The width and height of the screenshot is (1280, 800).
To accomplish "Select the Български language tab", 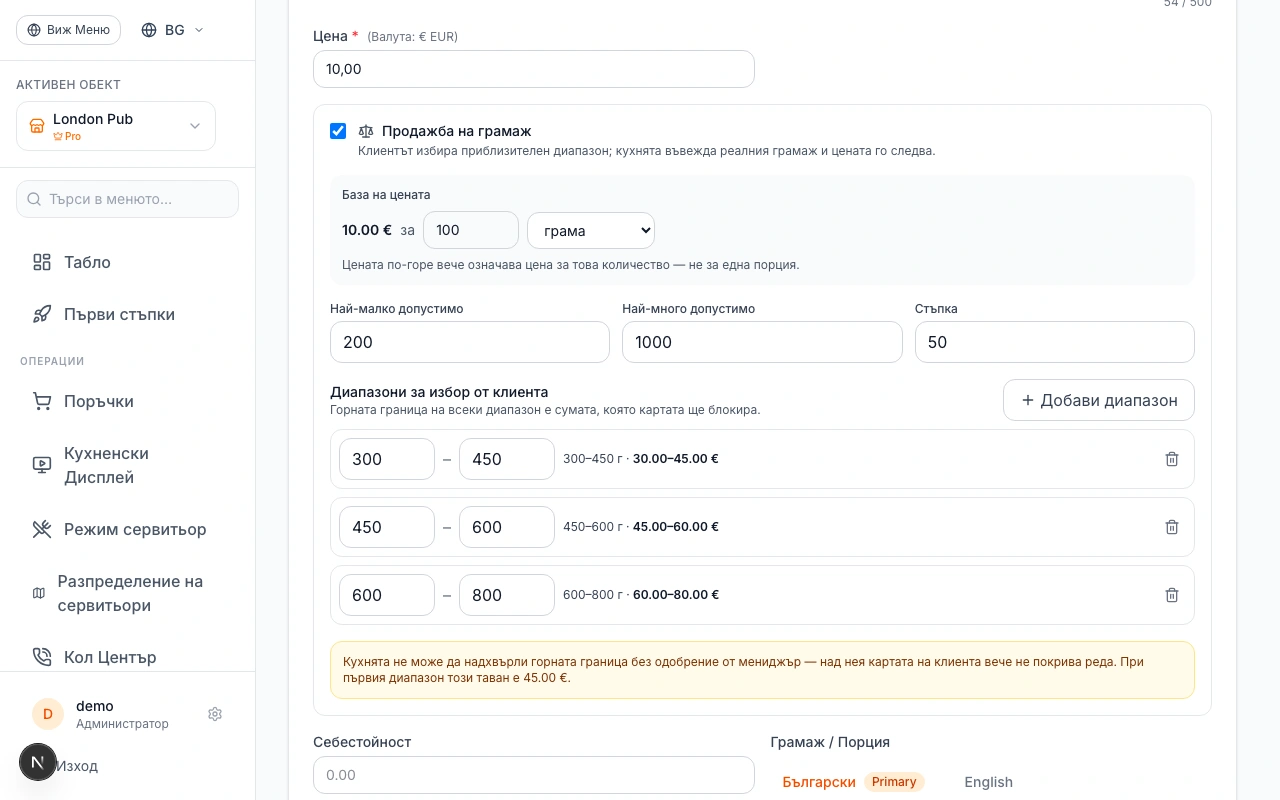I will 853,782.
